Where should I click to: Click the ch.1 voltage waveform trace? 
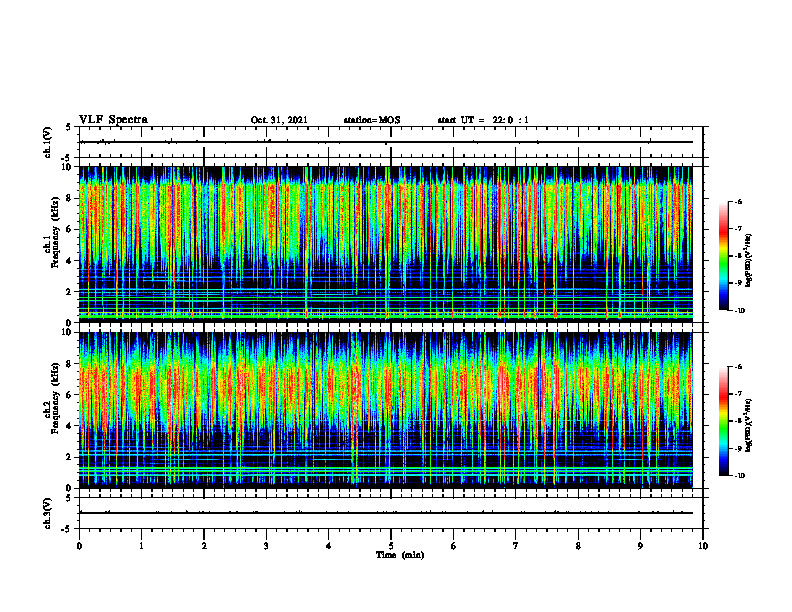(386, 142)
